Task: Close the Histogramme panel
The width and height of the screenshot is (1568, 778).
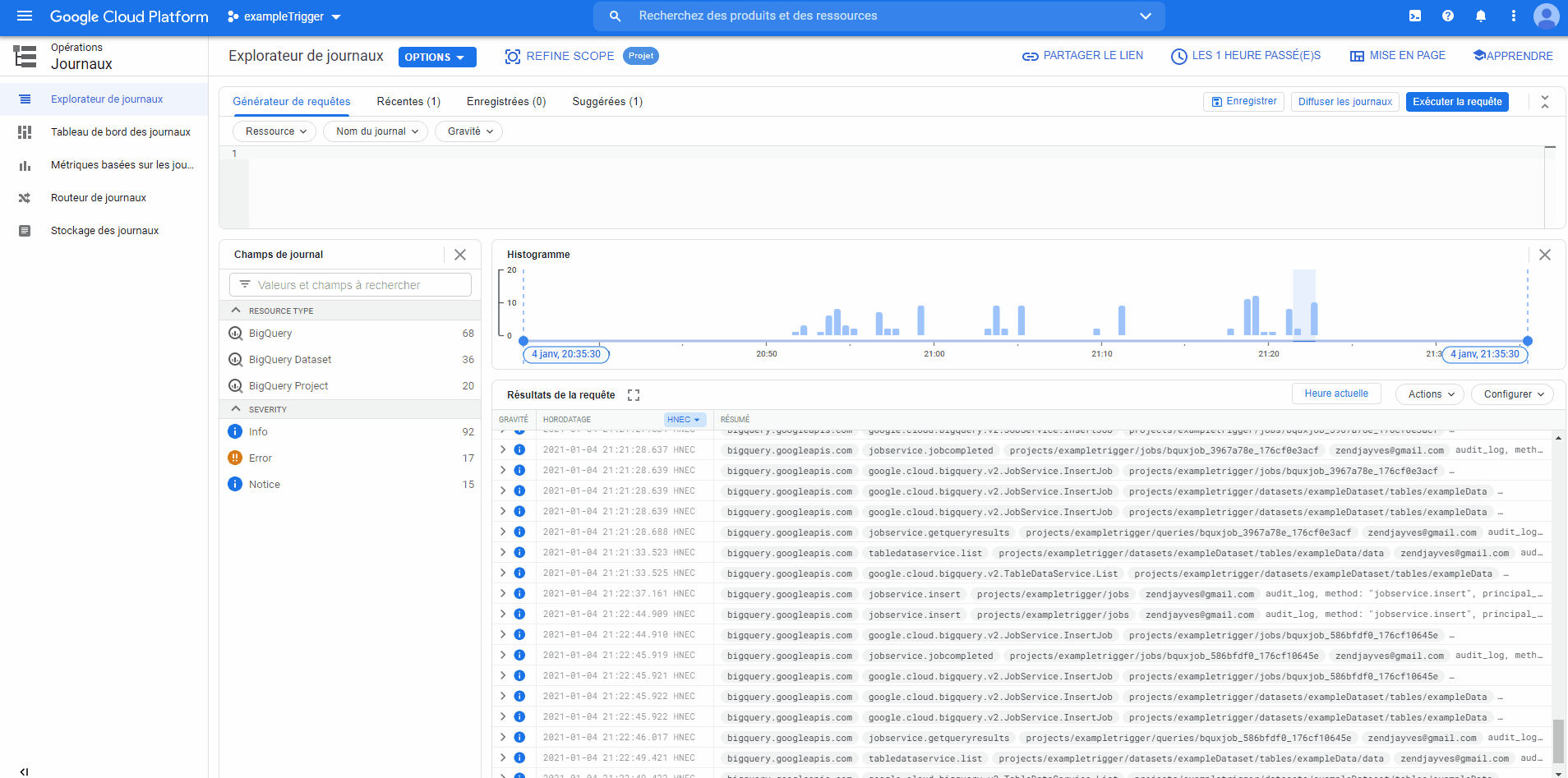Action: tap(1545, 255)
